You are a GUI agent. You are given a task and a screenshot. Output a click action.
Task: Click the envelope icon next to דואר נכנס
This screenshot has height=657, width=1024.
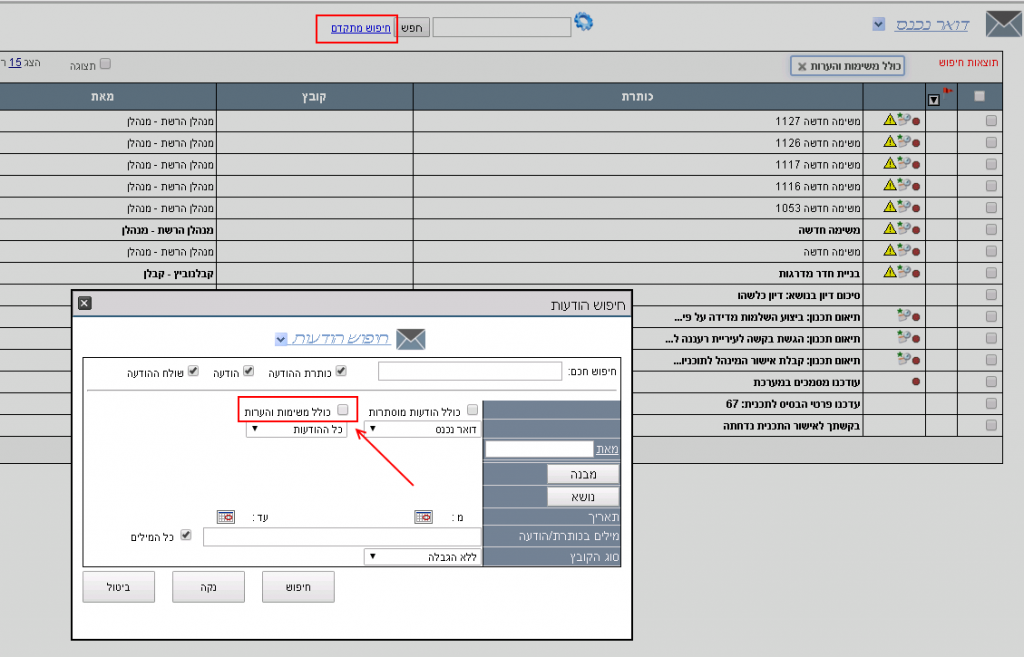coord(1002,24)
